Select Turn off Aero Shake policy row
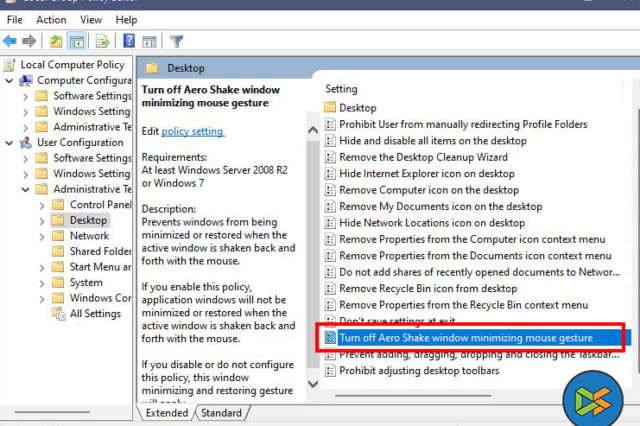640x426 pixels. coord(478,338)
